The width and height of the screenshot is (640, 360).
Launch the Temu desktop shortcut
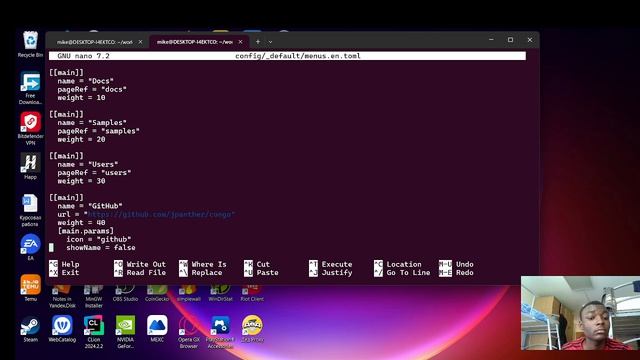click(x=30, y=288)
